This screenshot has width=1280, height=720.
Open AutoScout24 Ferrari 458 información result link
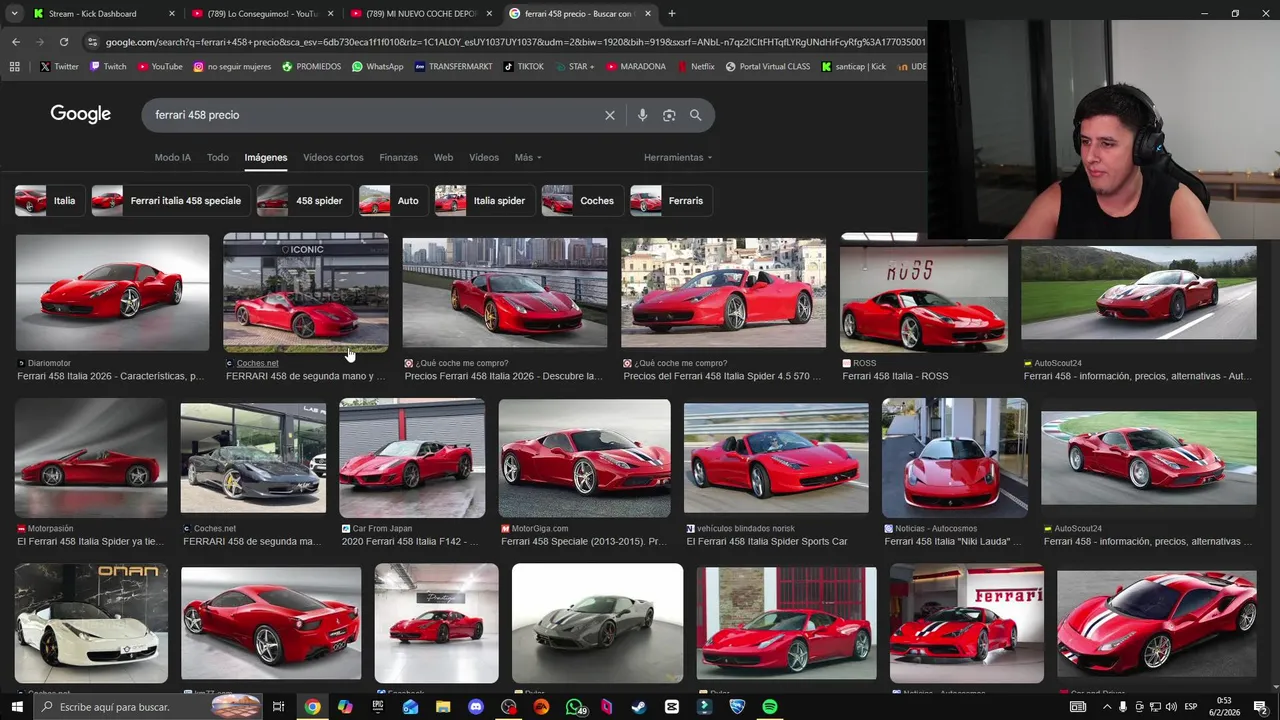click(1138, 376)
